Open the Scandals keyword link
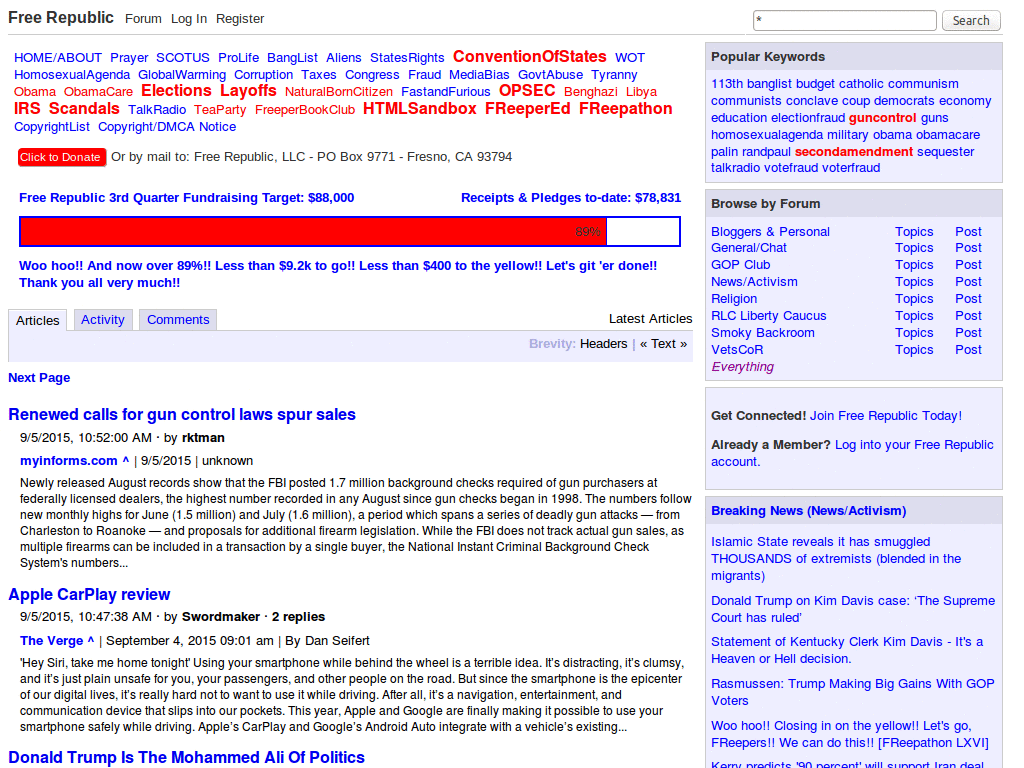This screenshot has height=768, width=1024. coord(84,108)
